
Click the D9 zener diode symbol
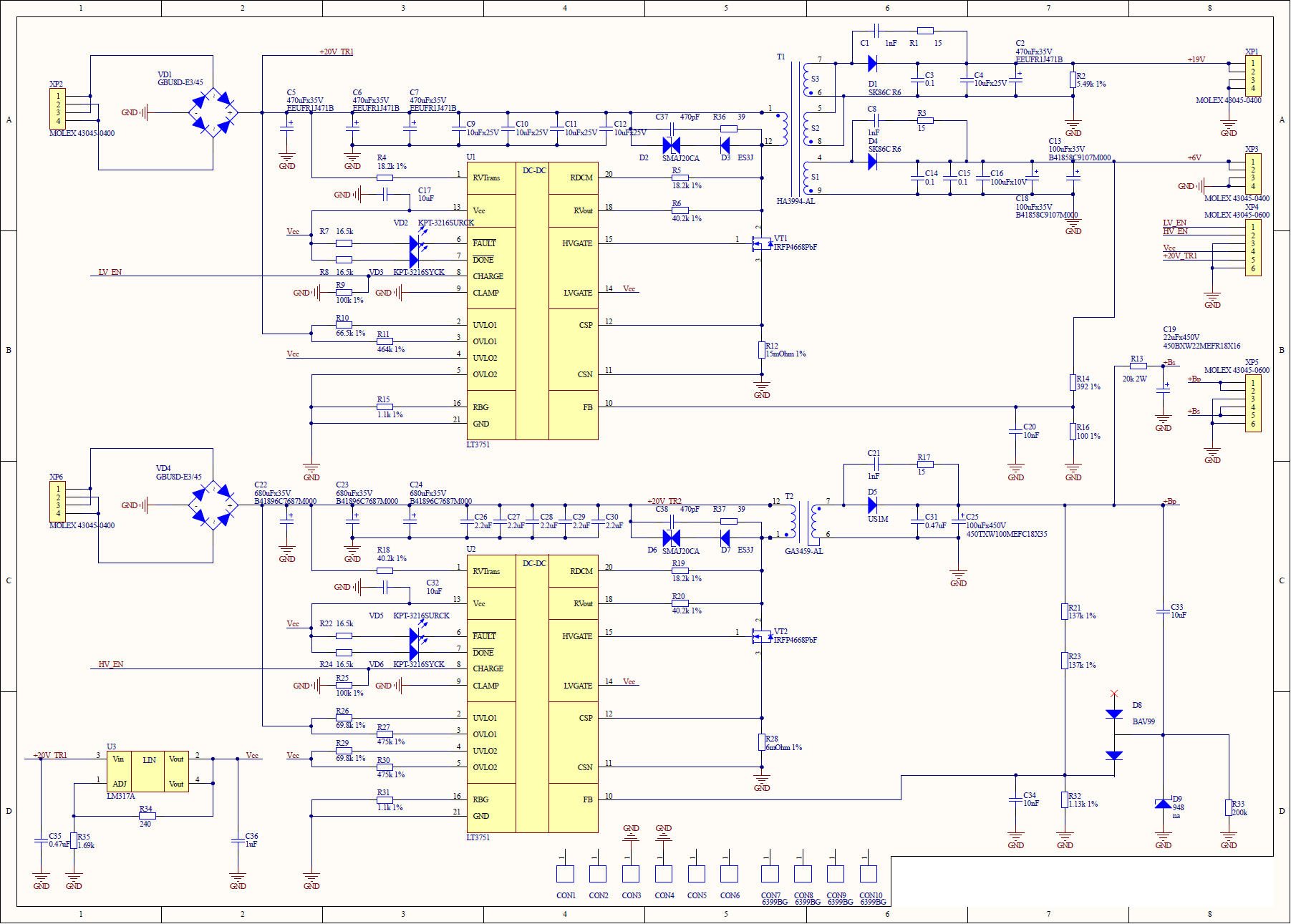[x=1164, y=803]
